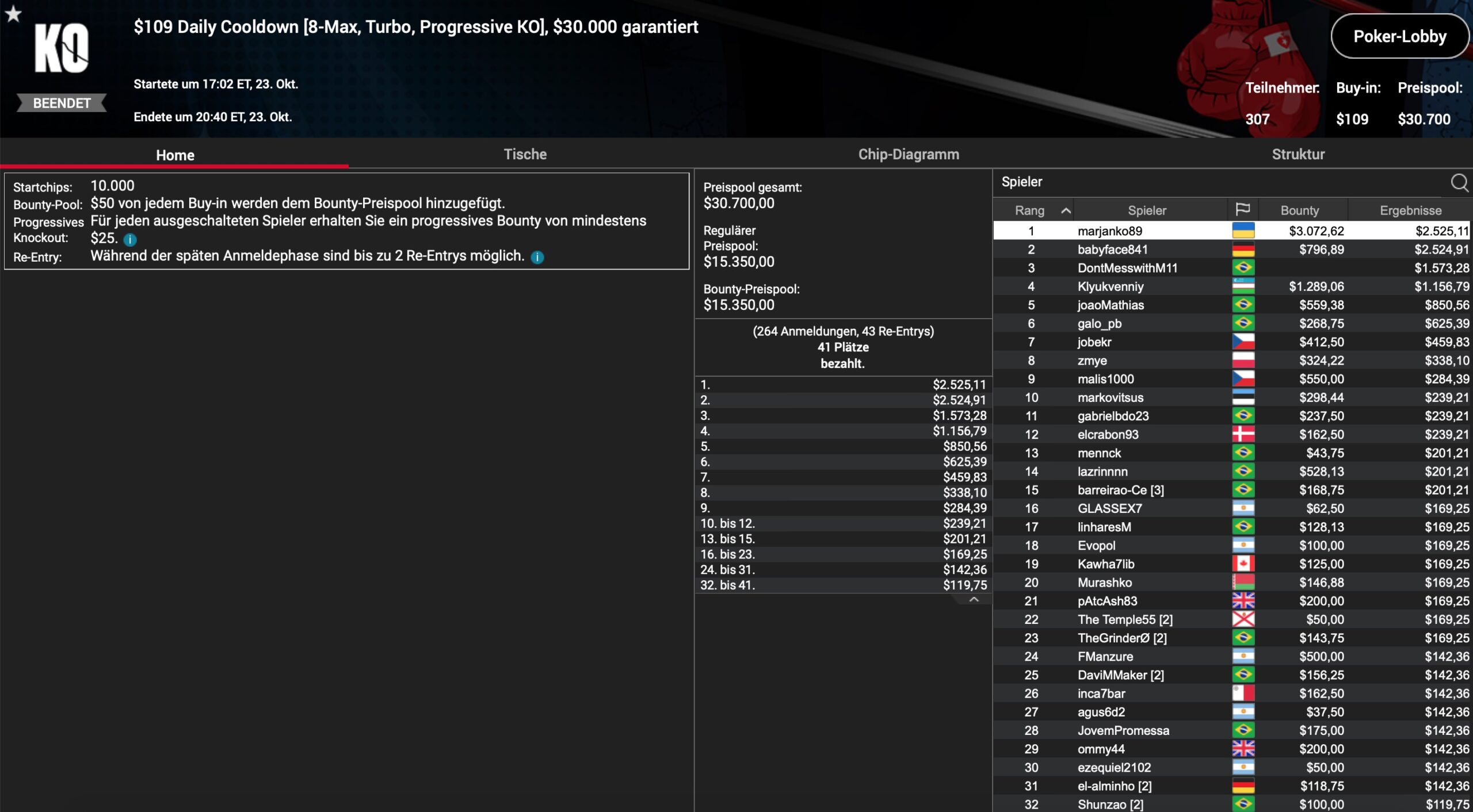Select player babyface841 row
The width and height of the screenshot is (1473, 812).
pyautogui.click(x=1112, y=250)
